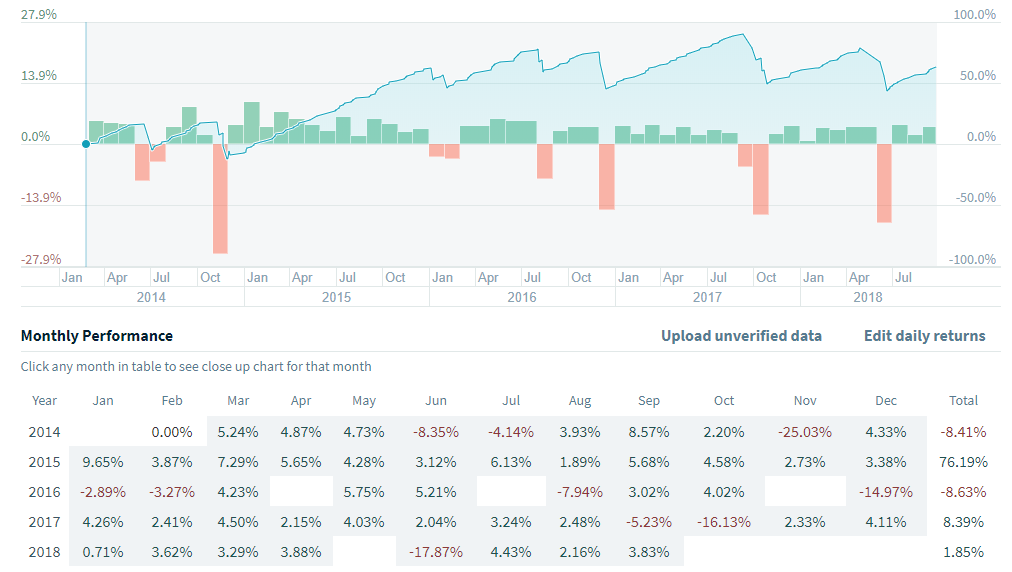The width and height of the screenshot is (1012, 572).
Task: Jump to the 2016 year segment on the timeline
Action: 522,297
